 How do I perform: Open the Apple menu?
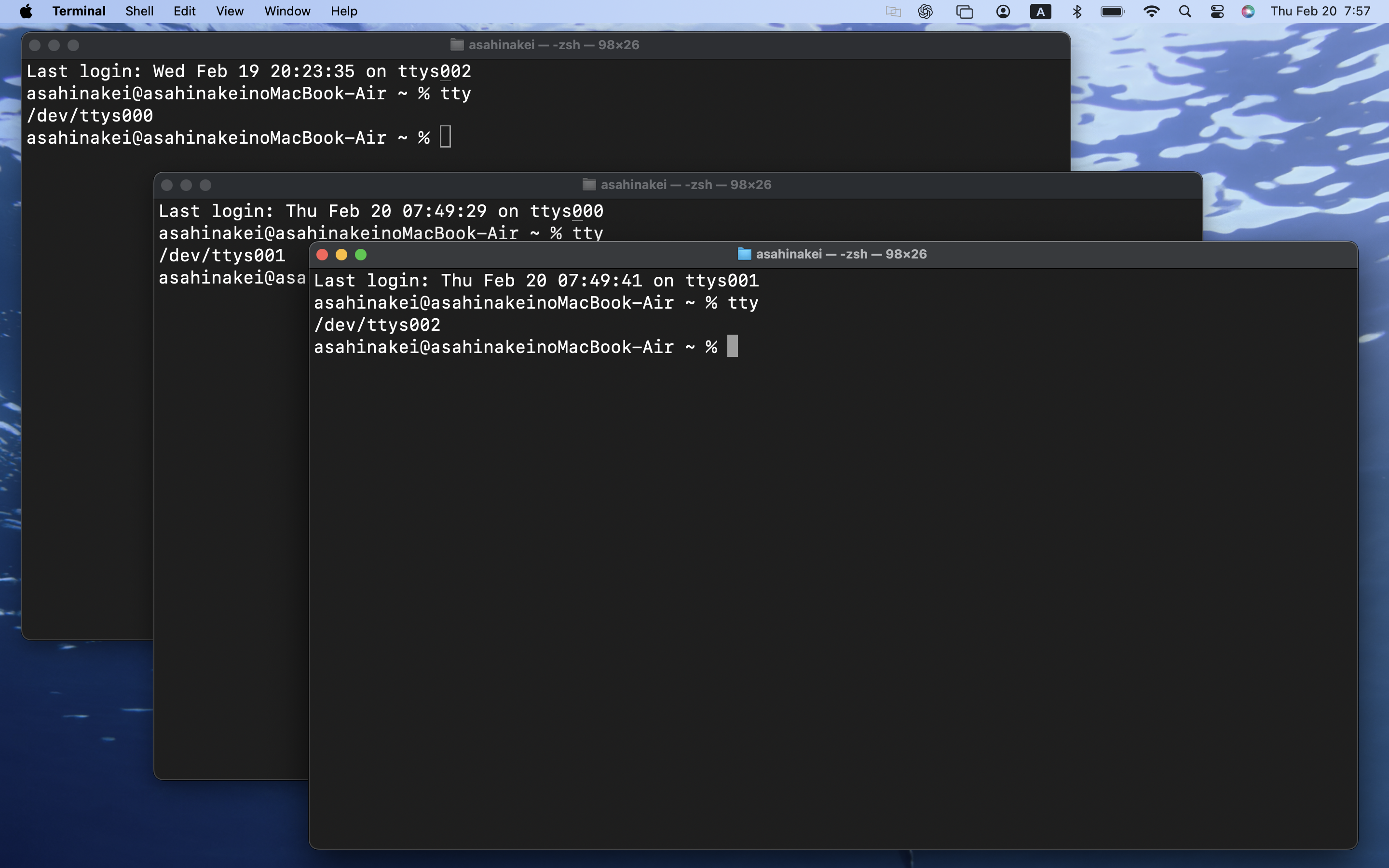tap(26, 12)
